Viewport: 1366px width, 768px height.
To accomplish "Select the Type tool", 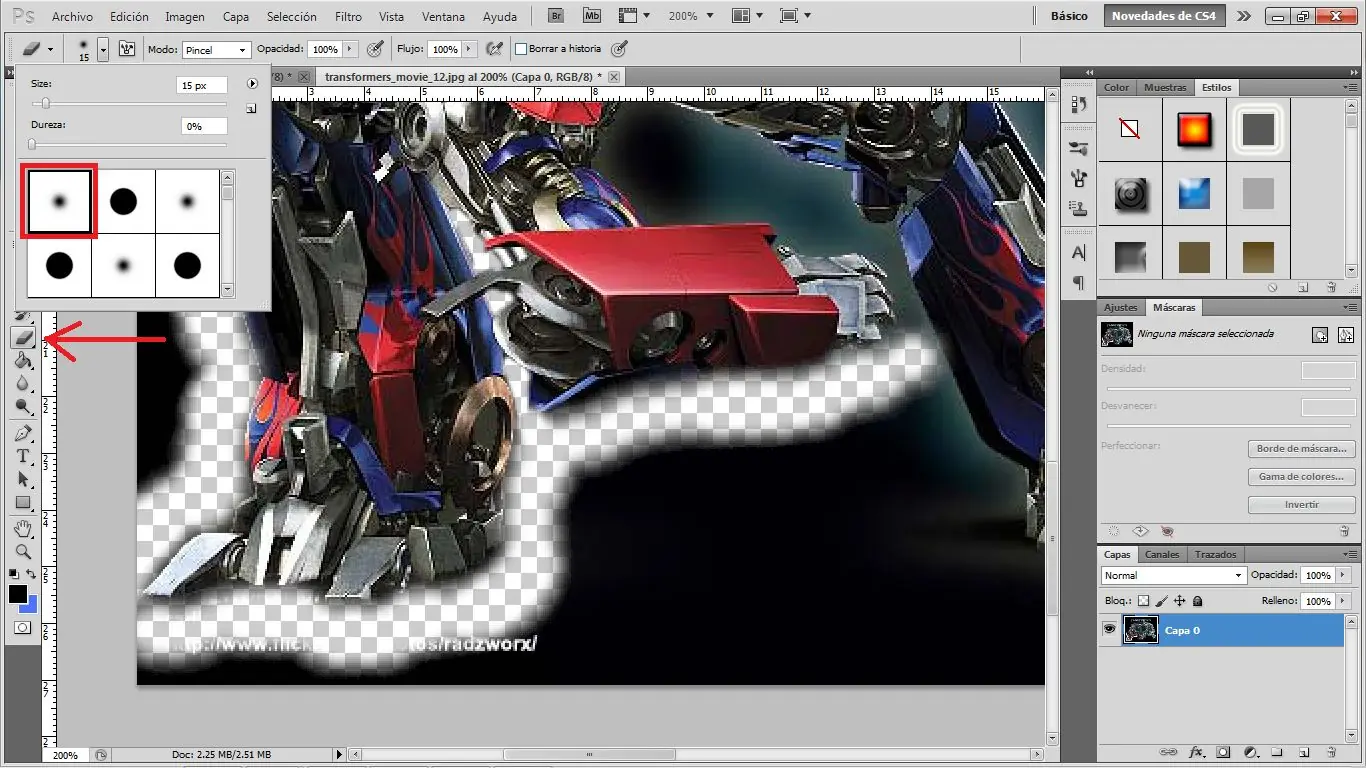I will pos(23,456).
